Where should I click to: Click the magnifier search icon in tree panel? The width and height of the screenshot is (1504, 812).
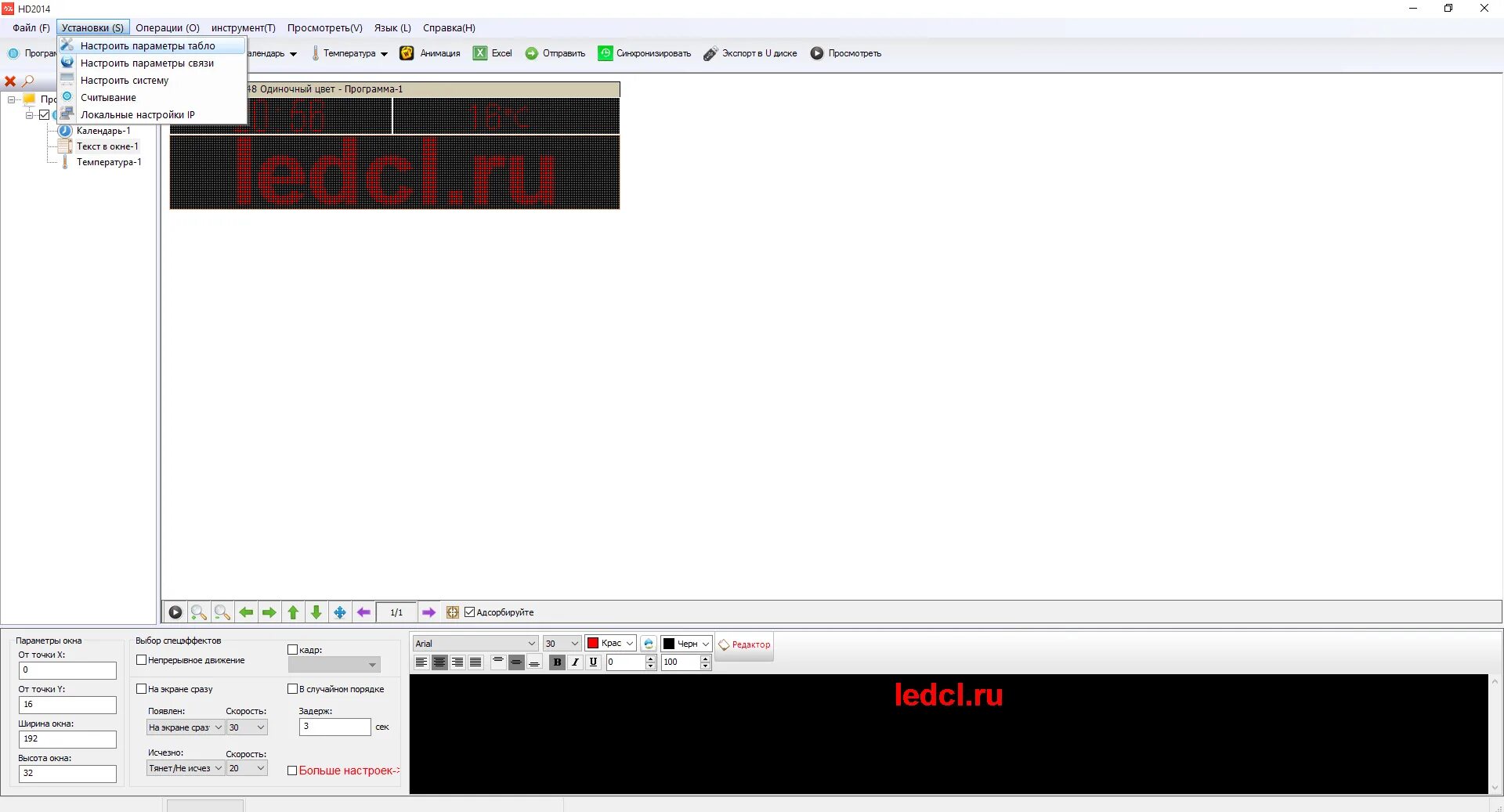[28, 81]
